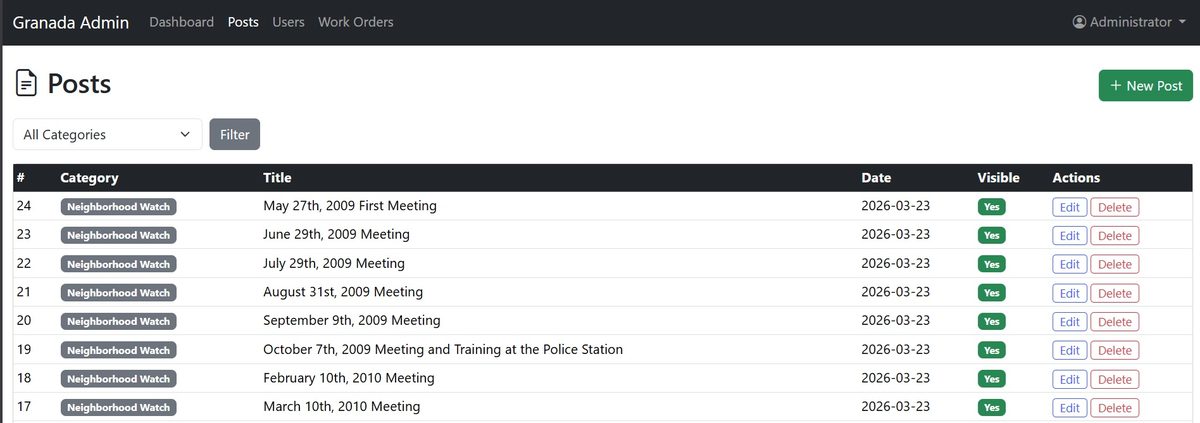Screen dimensions: 1200x423
Task: Delete the June 29th, 2009 Meeting post
Action: pyautogui.click(x=1115, y=236)
